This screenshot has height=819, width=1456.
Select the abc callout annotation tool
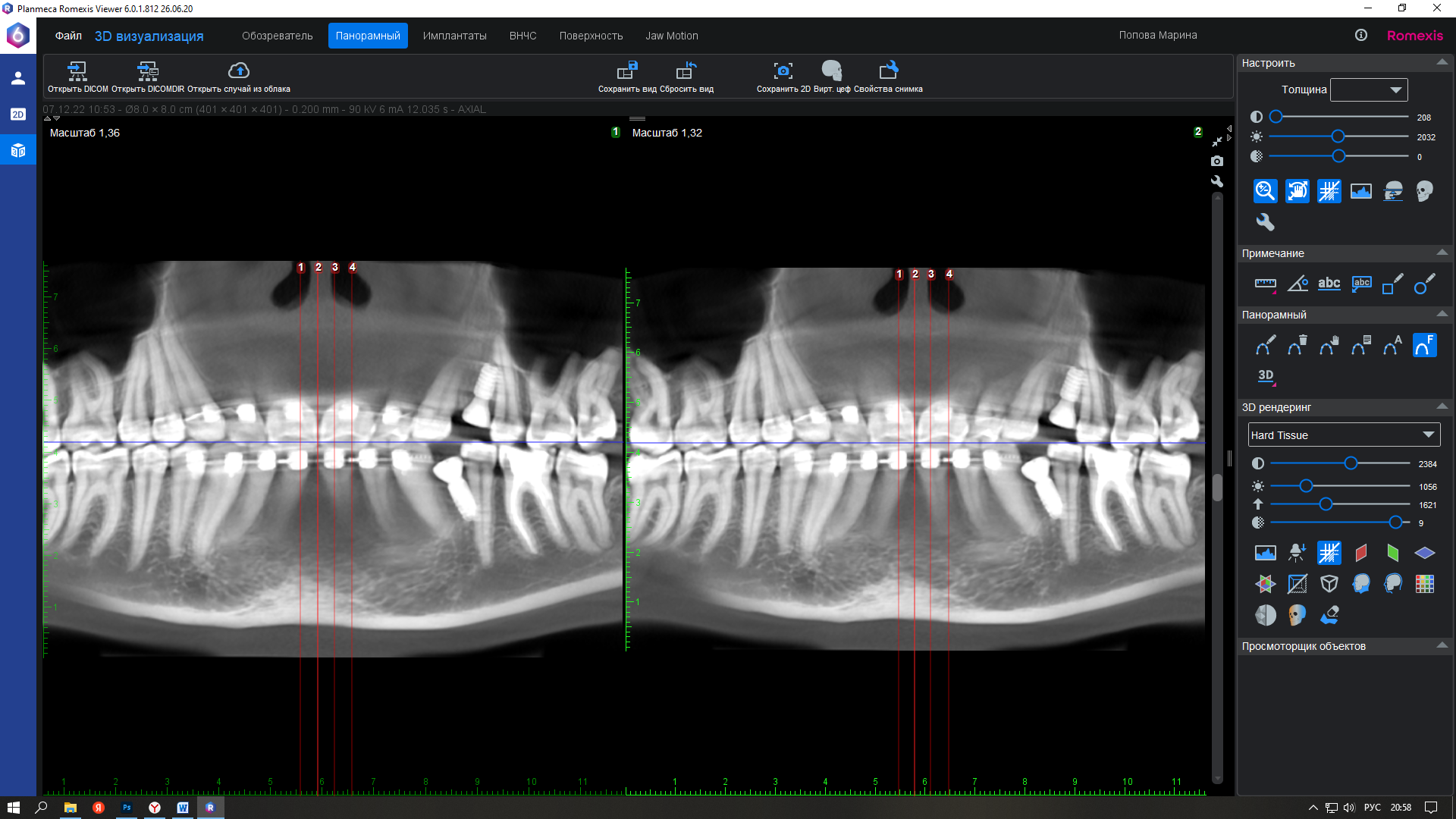[1360, 284]
